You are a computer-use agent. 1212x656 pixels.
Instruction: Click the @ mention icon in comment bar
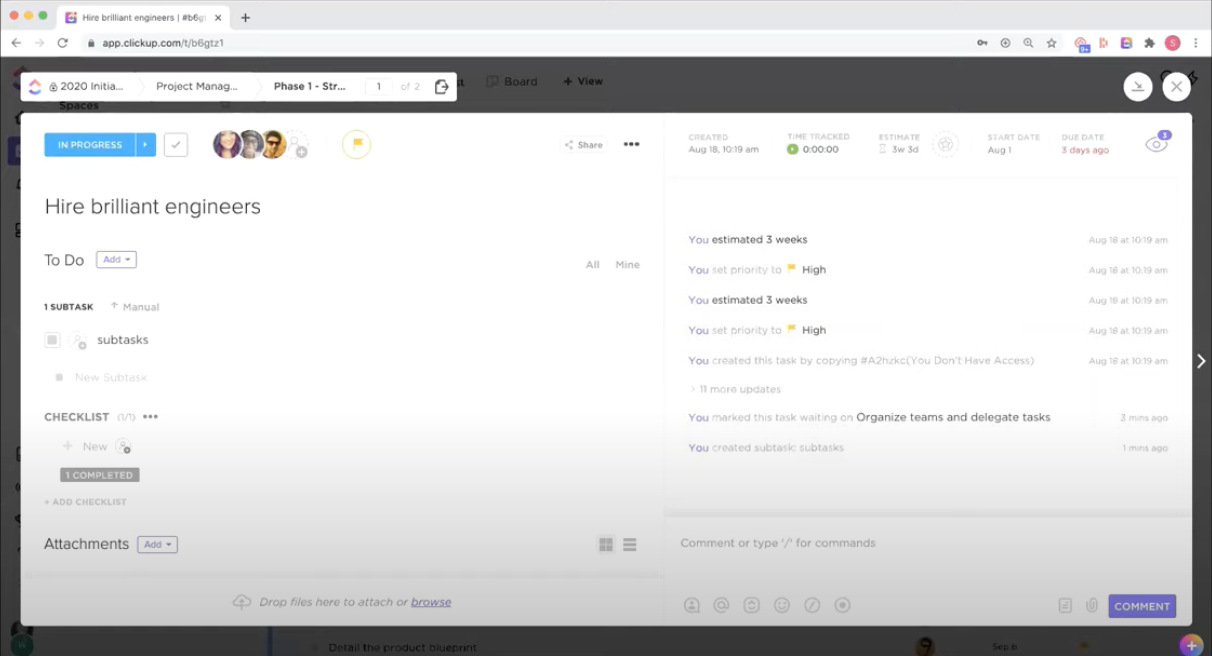721,605
